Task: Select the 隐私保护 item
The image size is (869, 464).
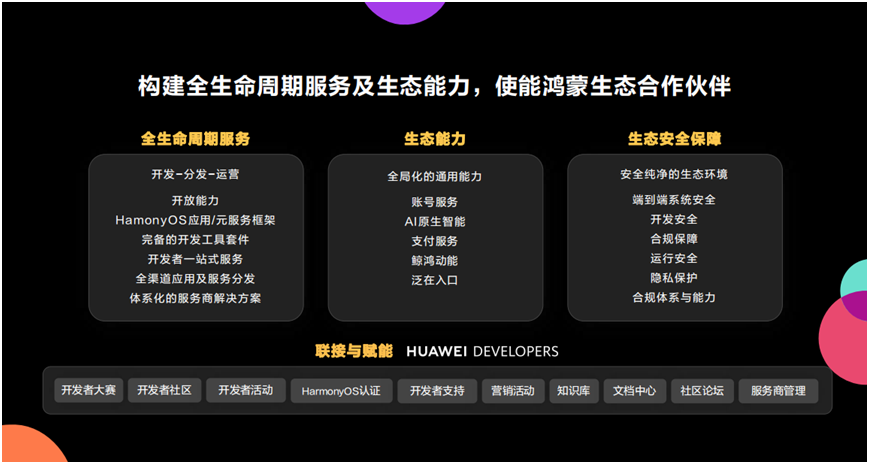Action: (674, 278)
